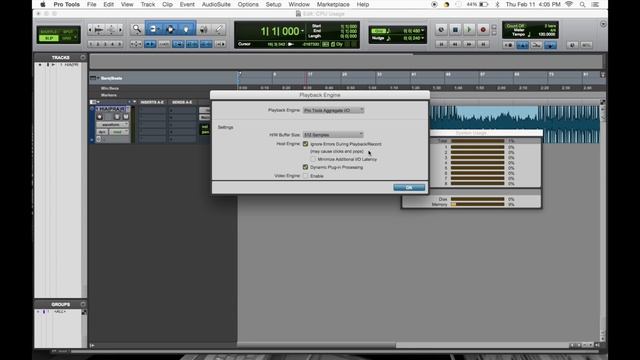Image resolution: width=640 pixels, height=360 pixels.
Task: Open the Grid value dropdown
Action: [422, 31]
